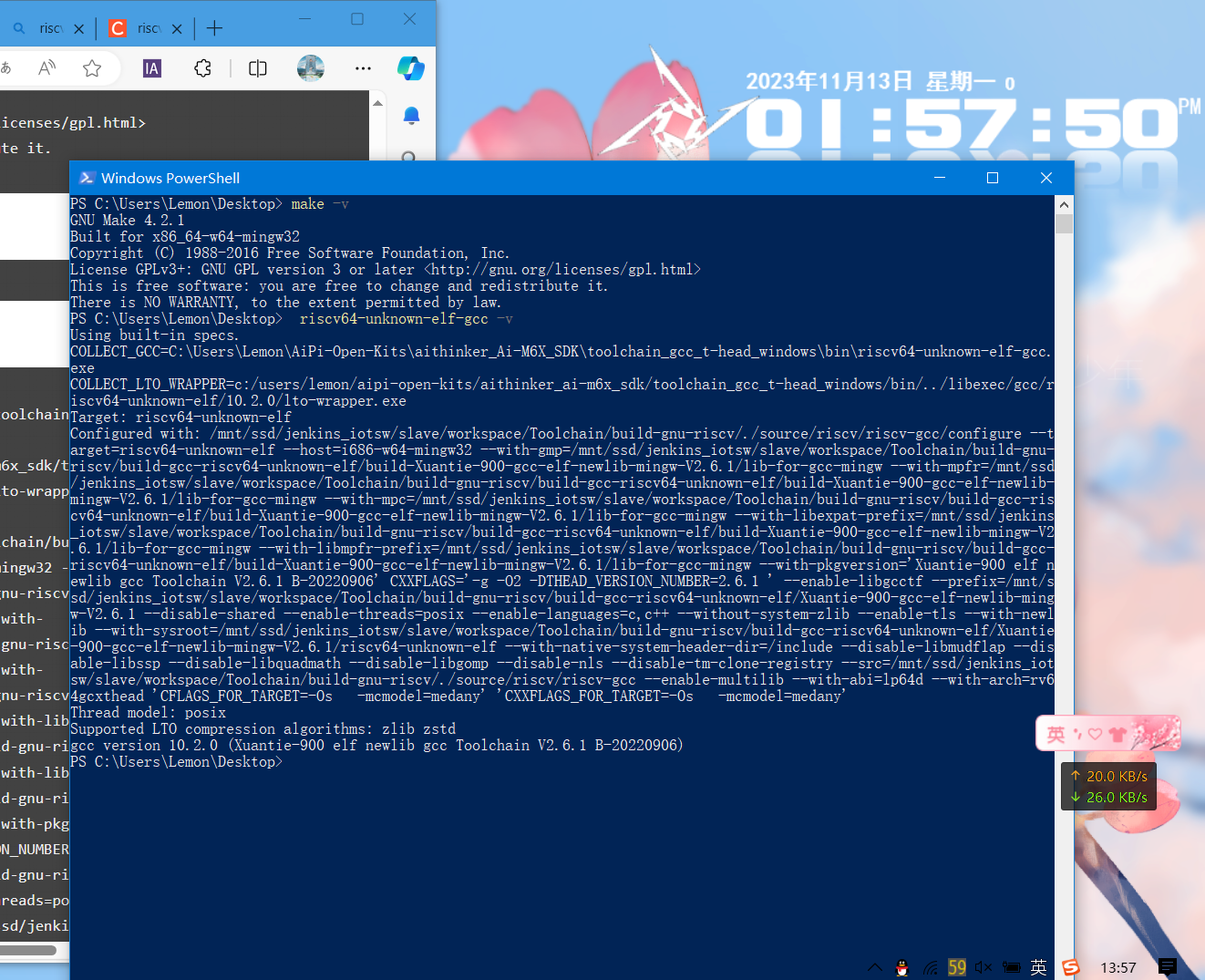Click the up arrow of the Edge page scrollbar
The width and height of the screenshot is (1205, 980).
[377, 103]
